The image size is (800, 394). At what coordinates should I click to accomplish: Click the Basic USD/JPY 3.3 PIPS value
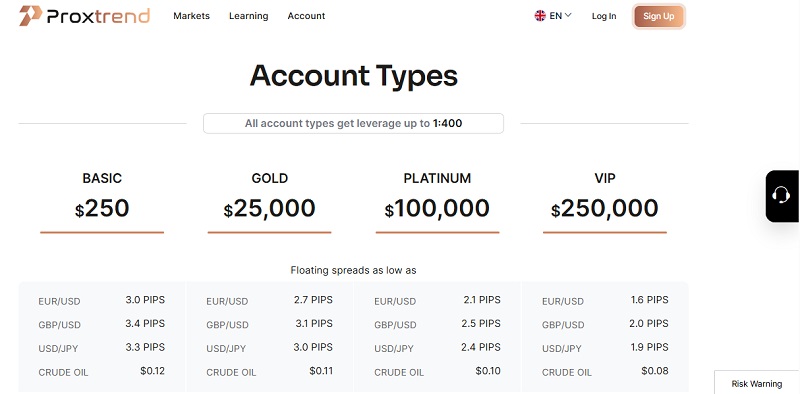point(145,347)
